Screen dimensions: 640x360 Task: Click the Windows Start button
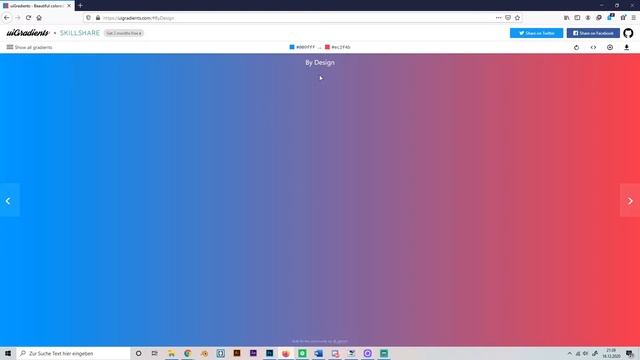(8, 353)
